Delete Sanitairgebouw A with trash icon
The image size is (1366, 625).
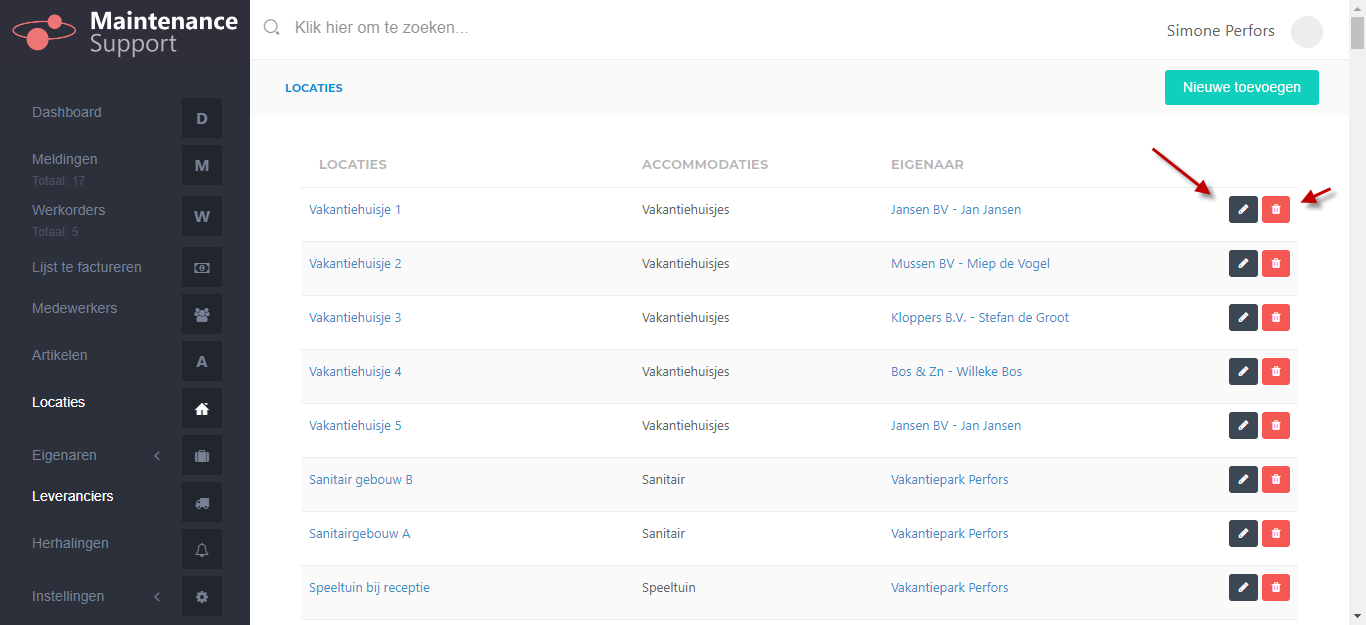(x=1276, y=533)
